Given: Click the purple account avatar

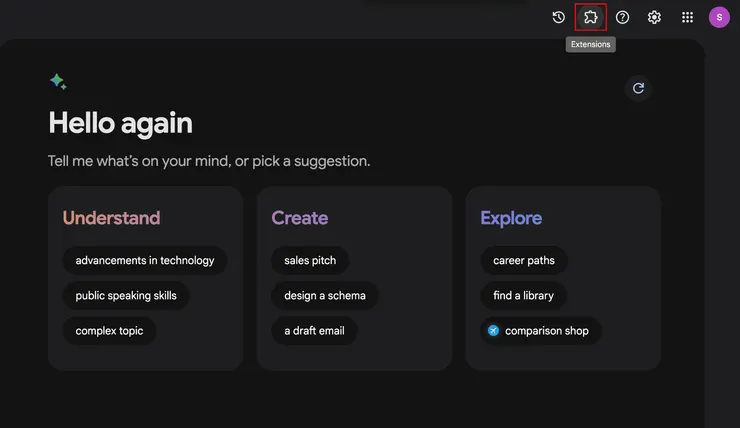Looking at the screenshot, I should (x=719, y=17).
